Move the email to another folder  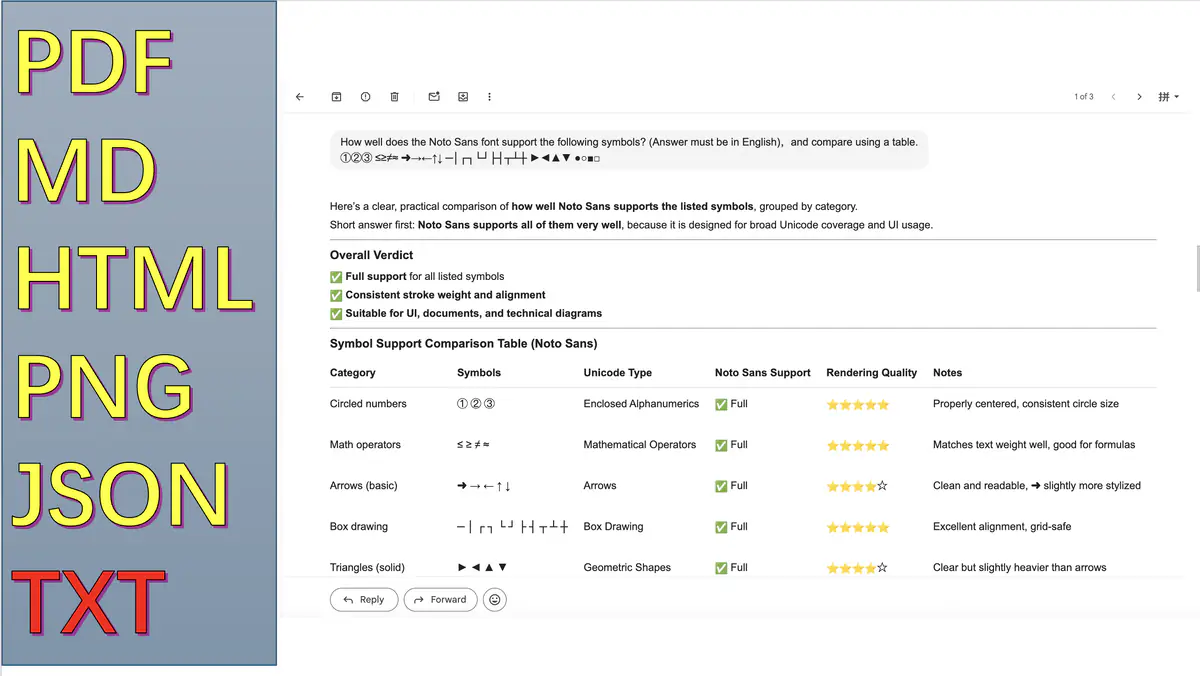pos(462,96)
